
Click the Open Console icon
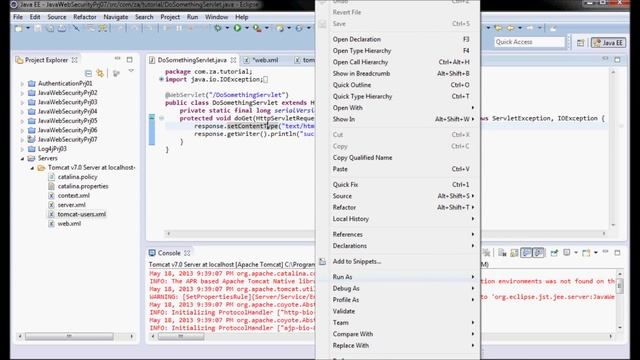[586, 253]
